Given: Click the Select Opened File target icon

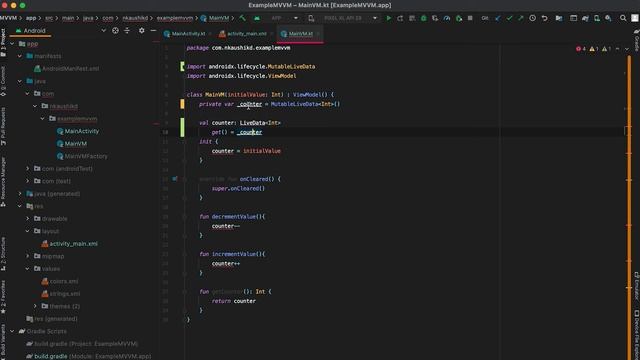Looking at the screenshot, I should 115,31.
